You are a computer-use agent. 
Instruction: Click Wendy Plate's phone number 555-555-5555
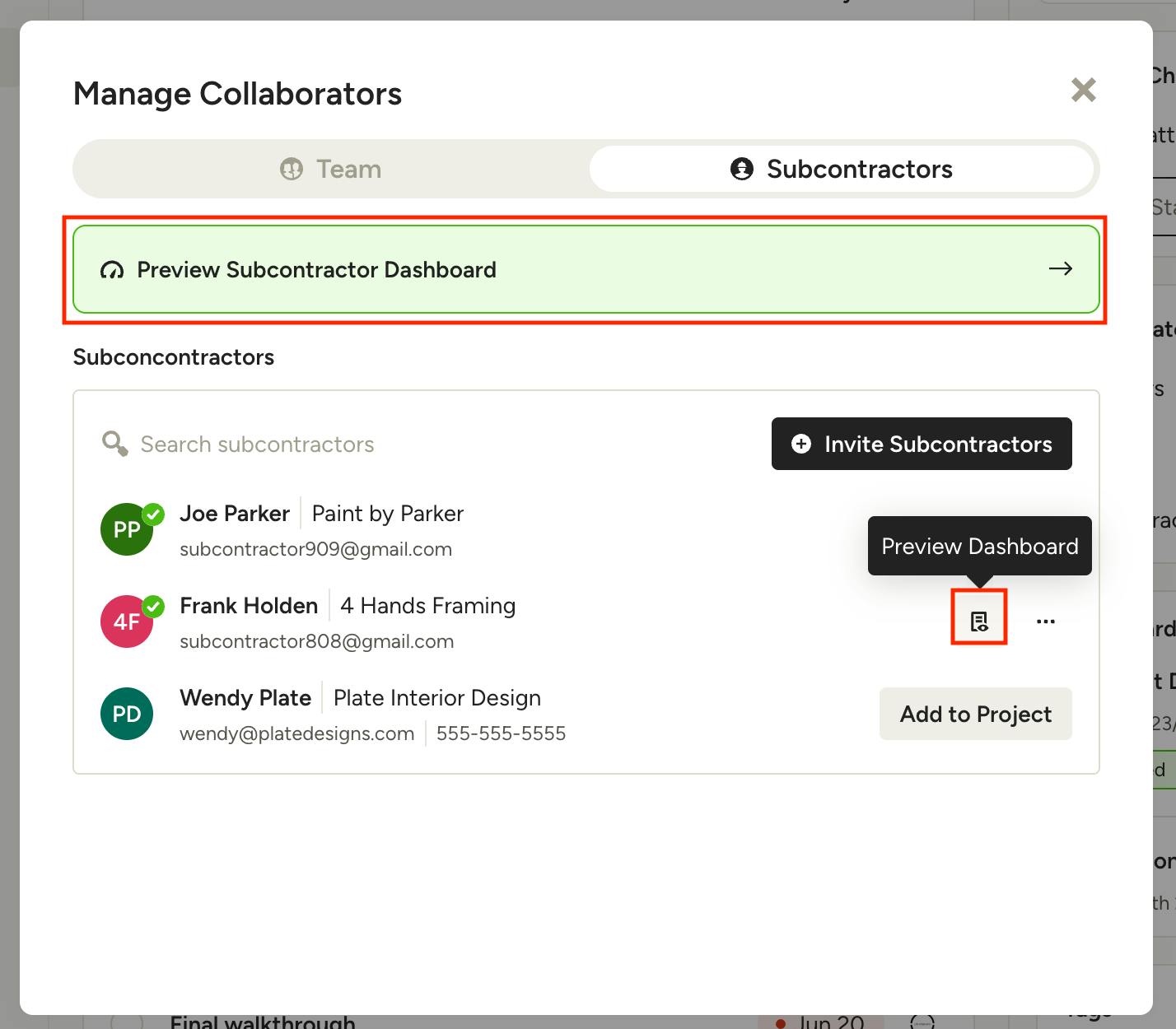[x=501, y=733]
